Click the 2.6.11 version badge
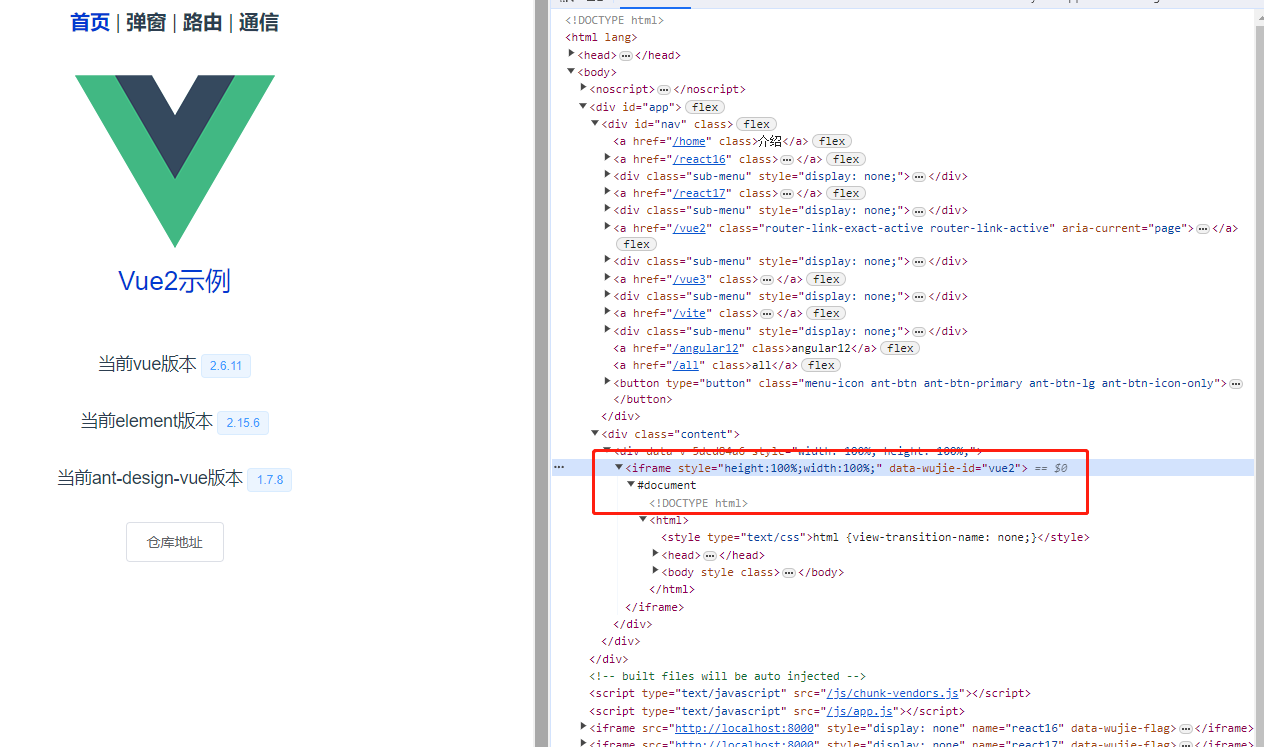 [225, 365]
